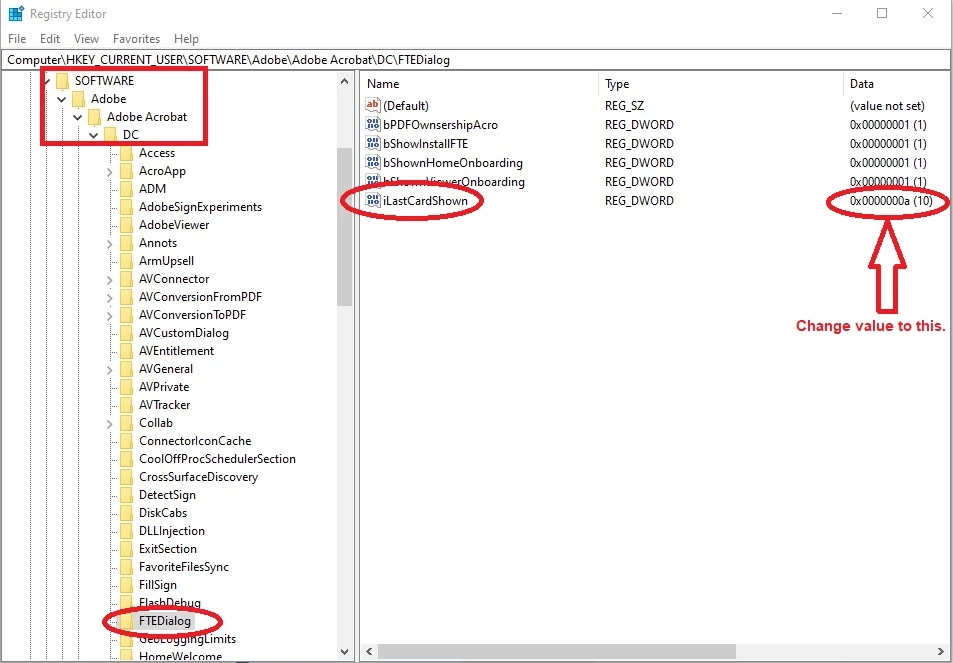Image resolution: width=953 pixels, height=663 pixels.
Task: Click the values pane scroll right arrow
Action: [941, 652]
